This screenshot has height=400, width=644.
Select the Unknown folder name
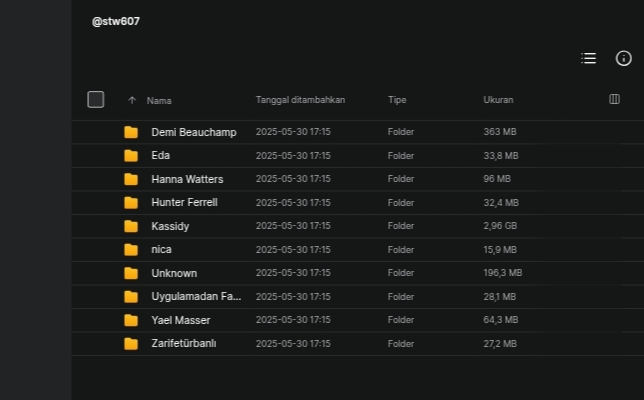coord(174,273)
